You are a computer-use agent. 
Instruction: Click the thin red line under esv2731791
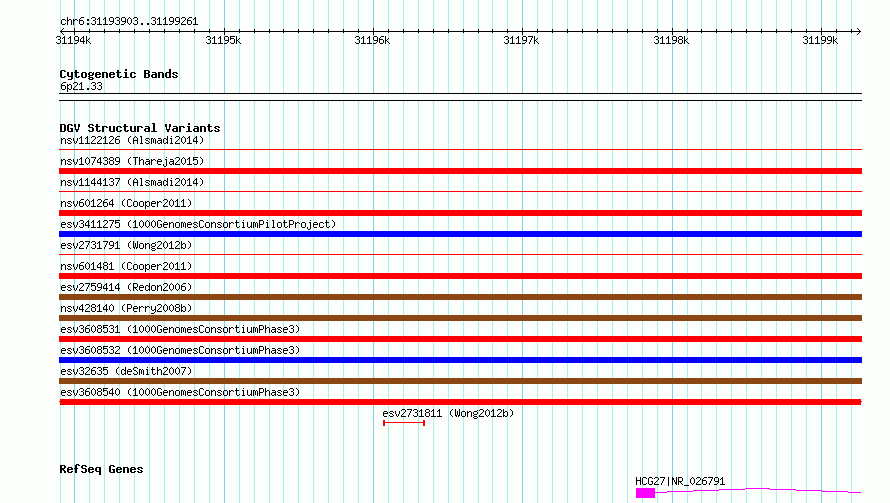[x=460, y=255]
